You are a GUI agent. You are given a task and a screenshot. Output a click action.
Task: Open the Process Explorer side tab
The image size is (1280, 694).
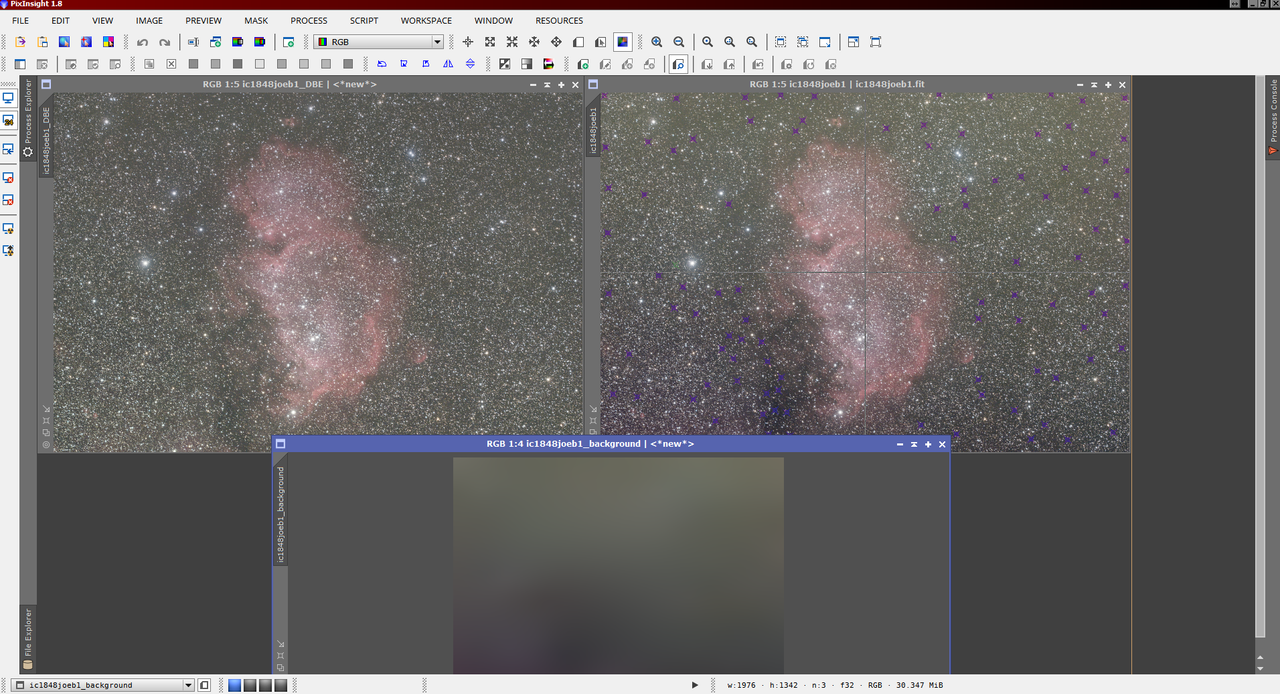point(28,118)
